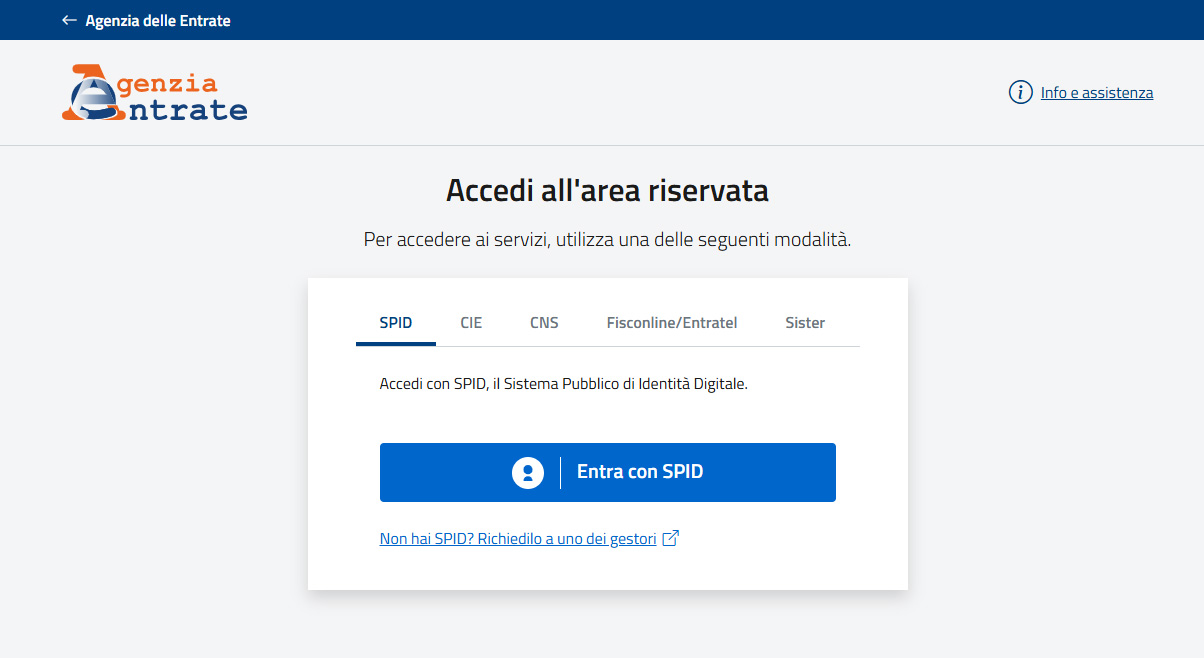The width and height of the screenshot is (1204, 658).
Task: Click the SPID user avatar icon
Action: (528, 472)
